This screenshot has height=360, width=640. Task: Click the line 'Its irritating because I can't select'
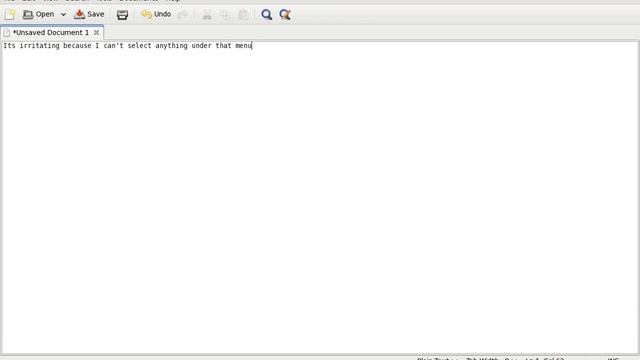click(127, 46)
